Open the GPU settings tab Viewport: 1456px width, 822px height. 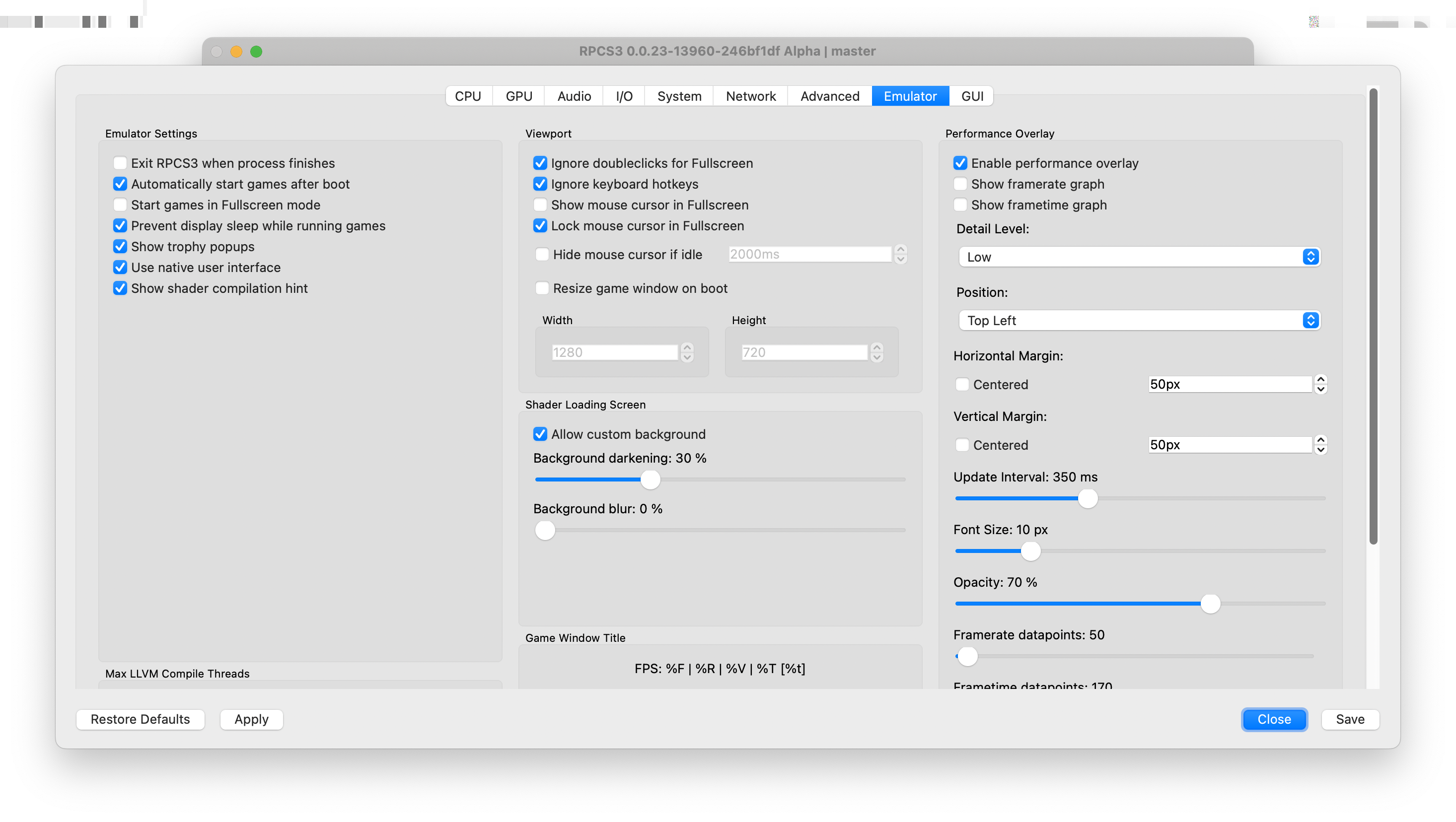[518, 96]
